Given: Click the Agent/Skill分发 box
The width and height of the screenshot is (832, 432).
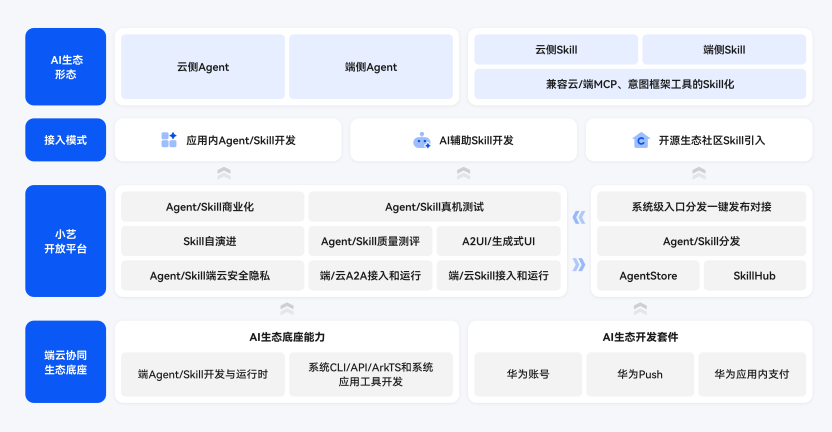Looking at the screenshot, I should (x=701, y=241).
